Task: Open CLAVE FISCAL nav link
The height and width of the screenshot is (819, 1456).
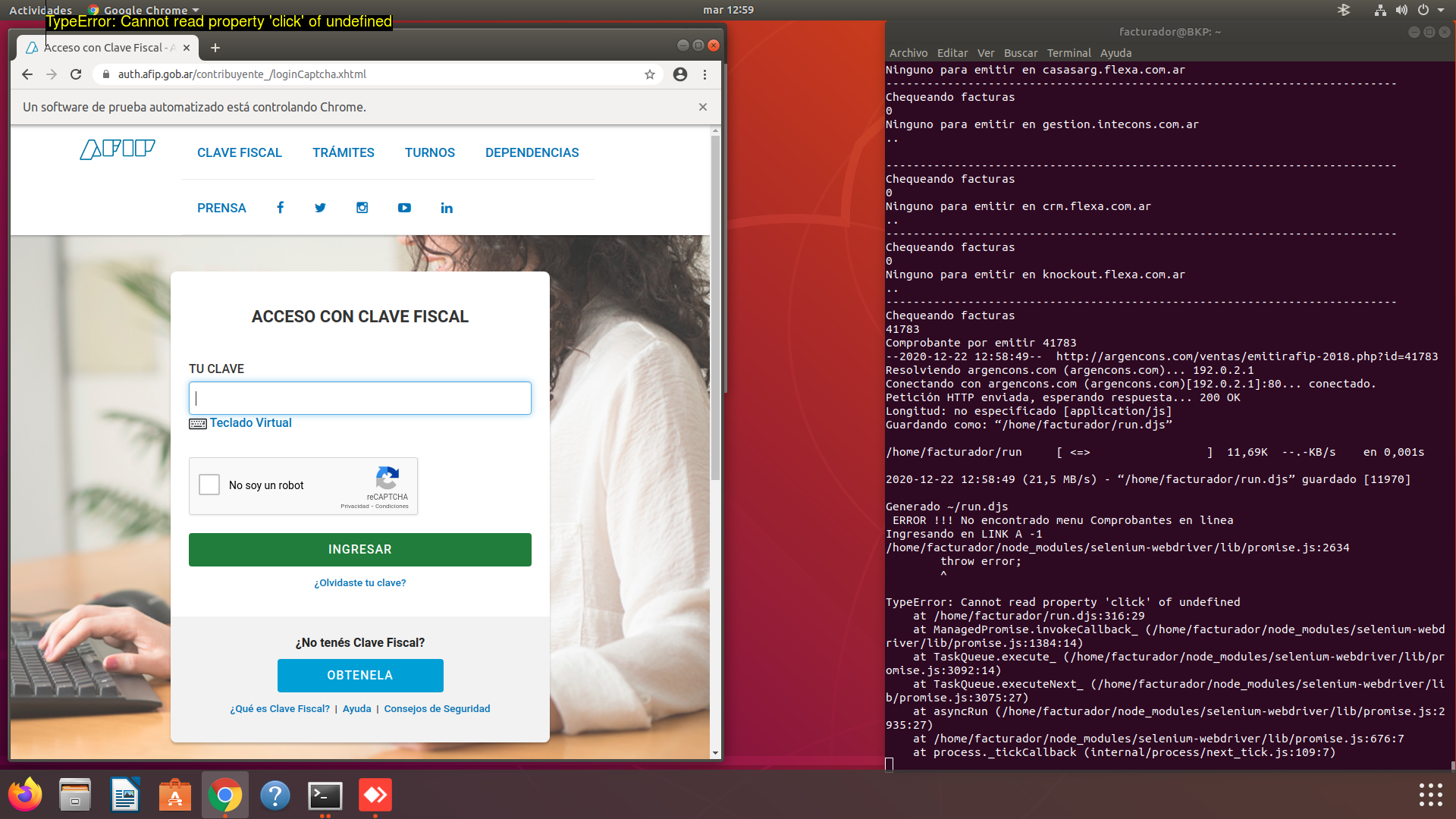Action: point(240,152)
